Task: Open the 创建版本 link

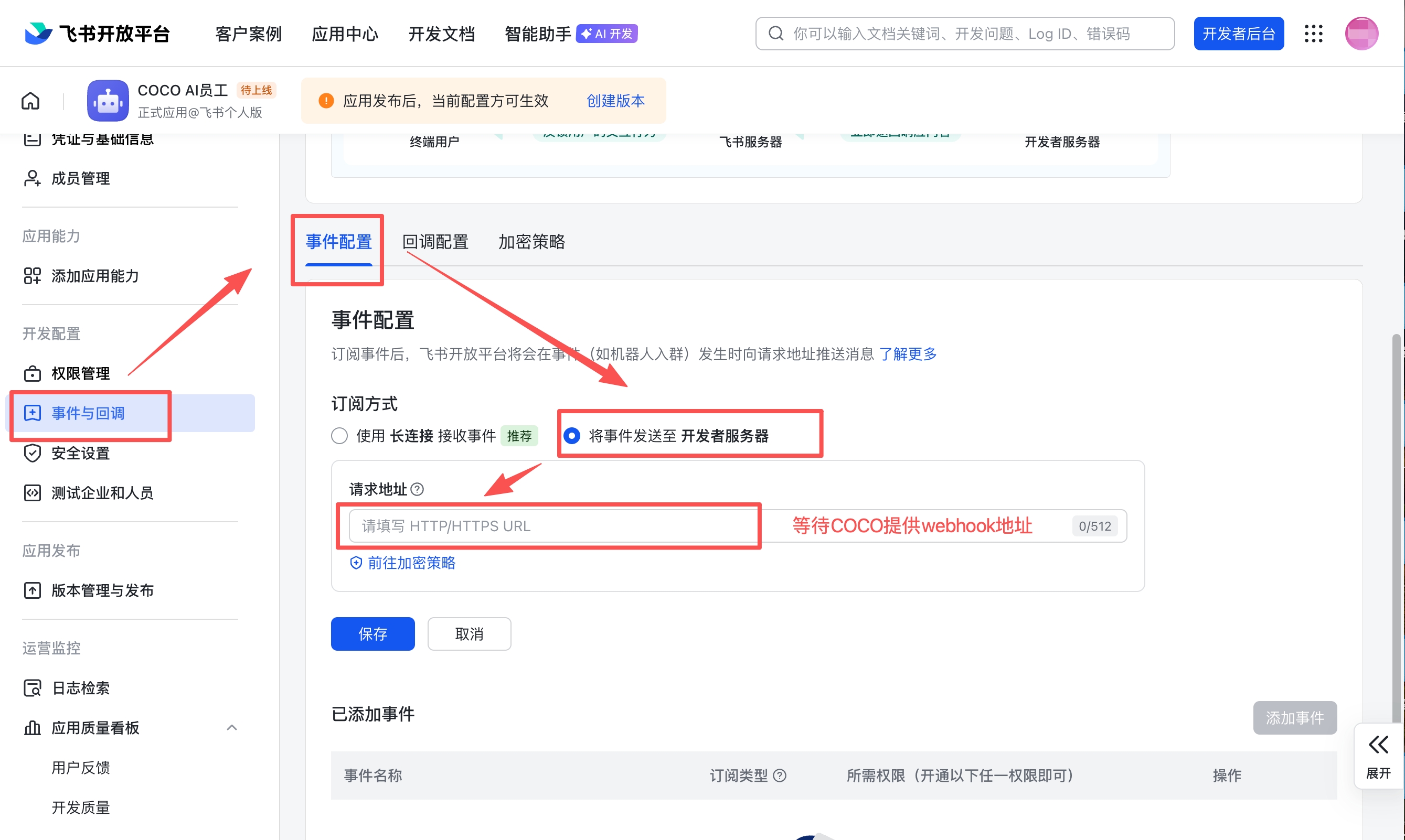Action: click(x=615, y=100)
